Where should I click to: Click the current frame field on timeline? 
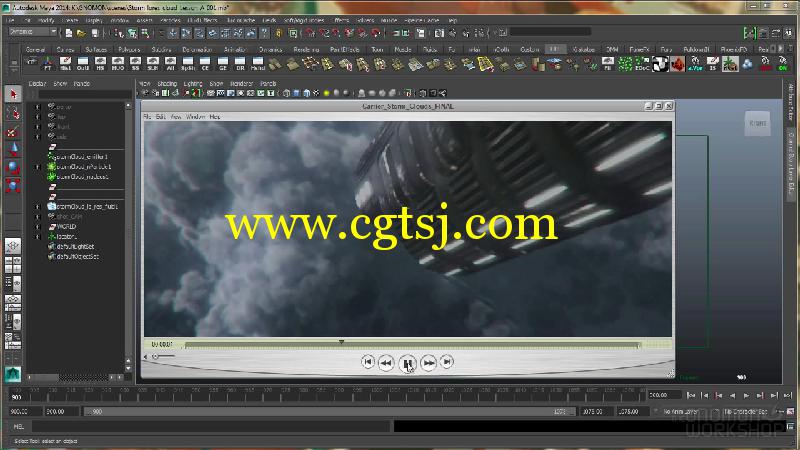pos(664,395)
